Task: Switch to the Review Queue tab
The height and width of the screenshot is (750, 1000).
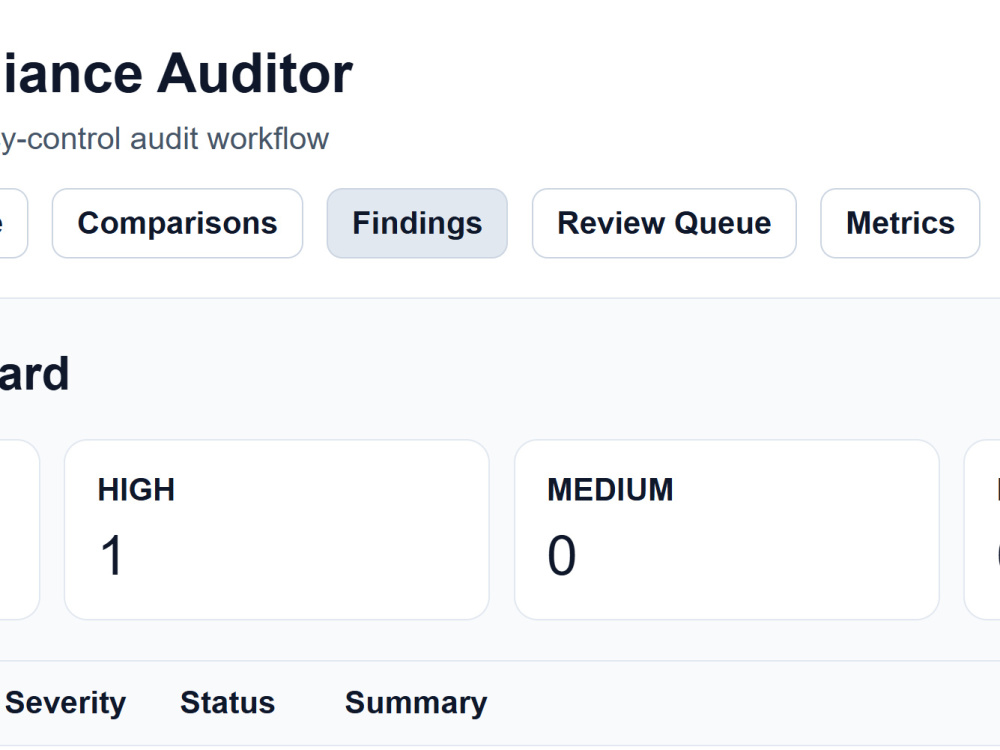Action: tap(664, 223)
